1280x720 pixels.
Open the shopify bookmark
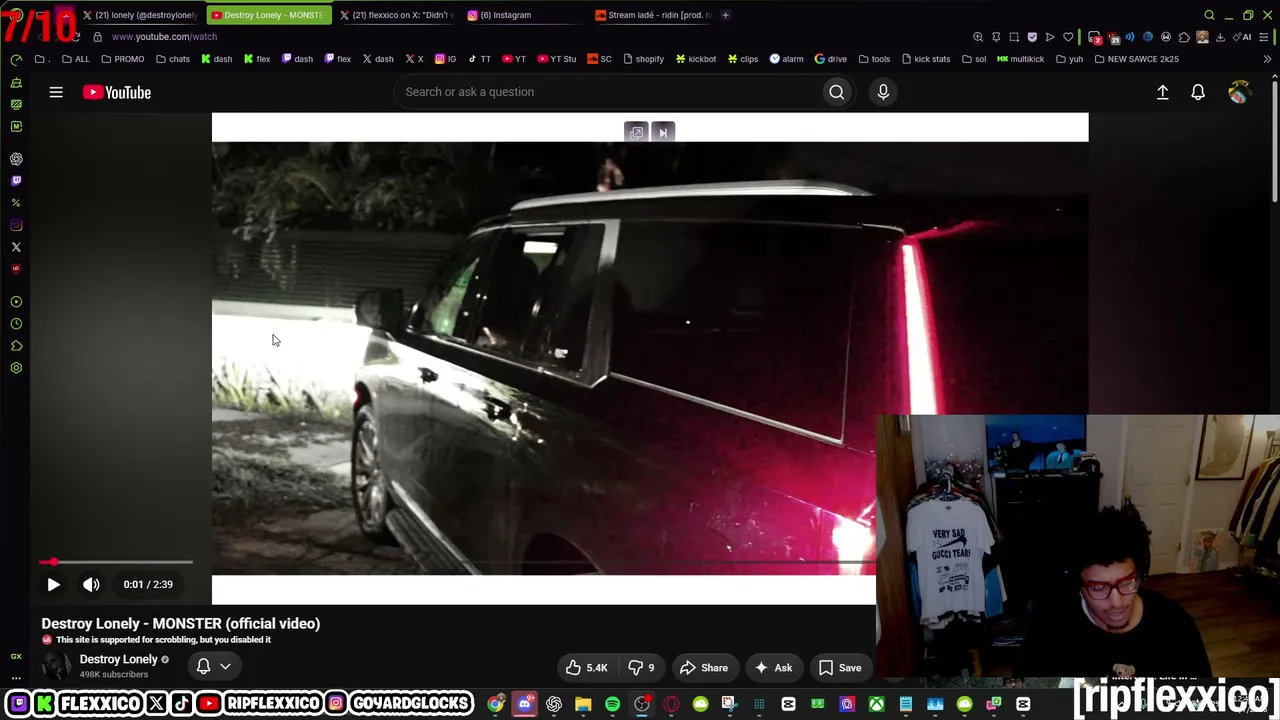click(x=643, y=59)
